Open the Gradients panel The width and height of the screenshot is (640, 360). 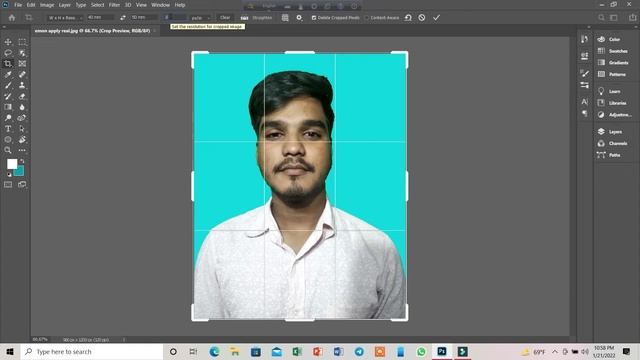613,62
